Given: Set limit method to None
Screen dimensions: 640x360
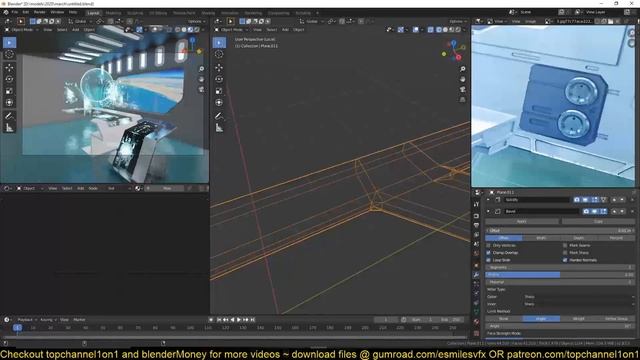Looking at the screenshot, I should [x=504, y=319].
